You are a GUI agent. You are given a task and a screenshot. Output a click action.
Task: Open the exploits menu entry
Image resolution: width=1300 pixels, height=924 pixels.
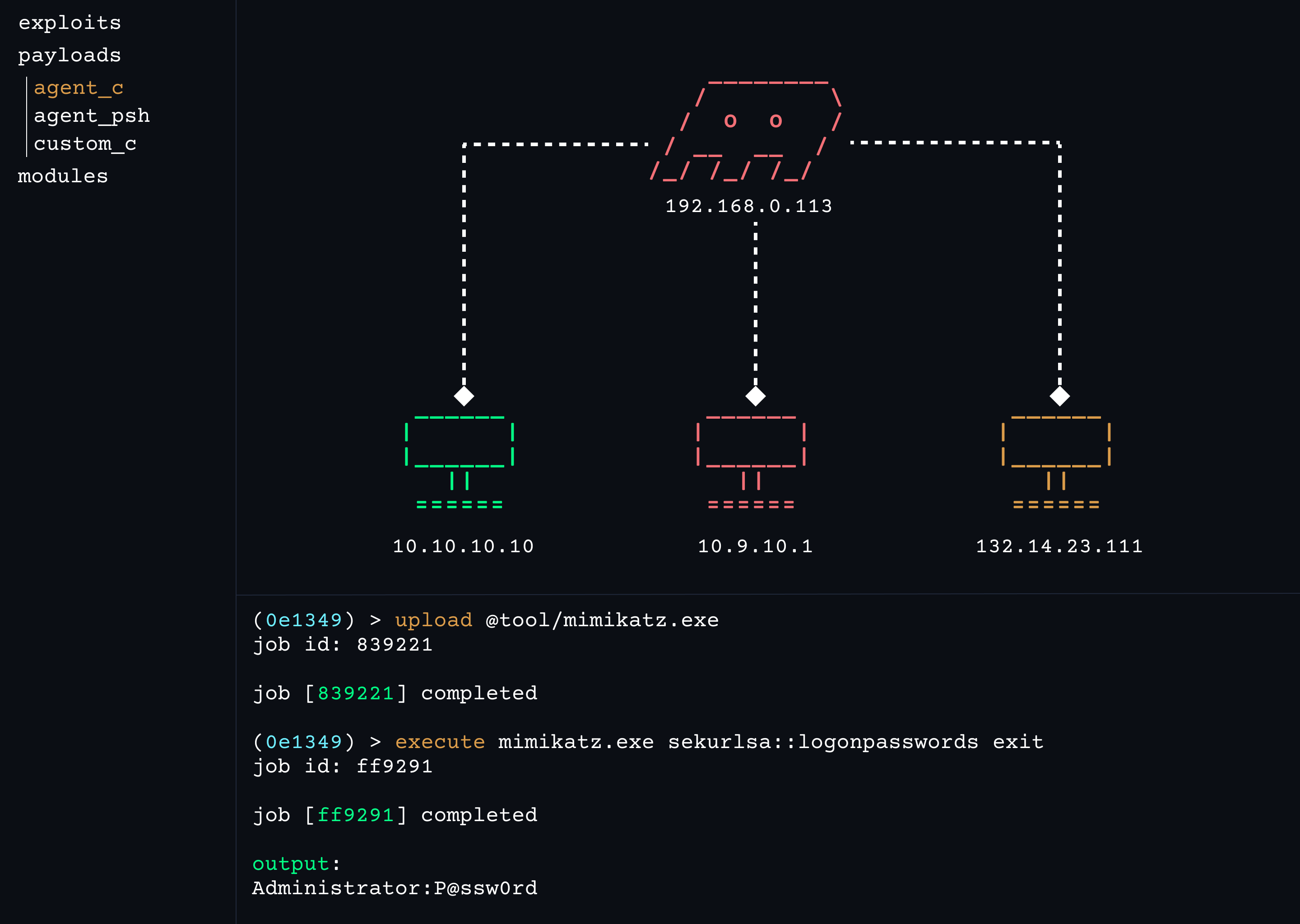70,23
